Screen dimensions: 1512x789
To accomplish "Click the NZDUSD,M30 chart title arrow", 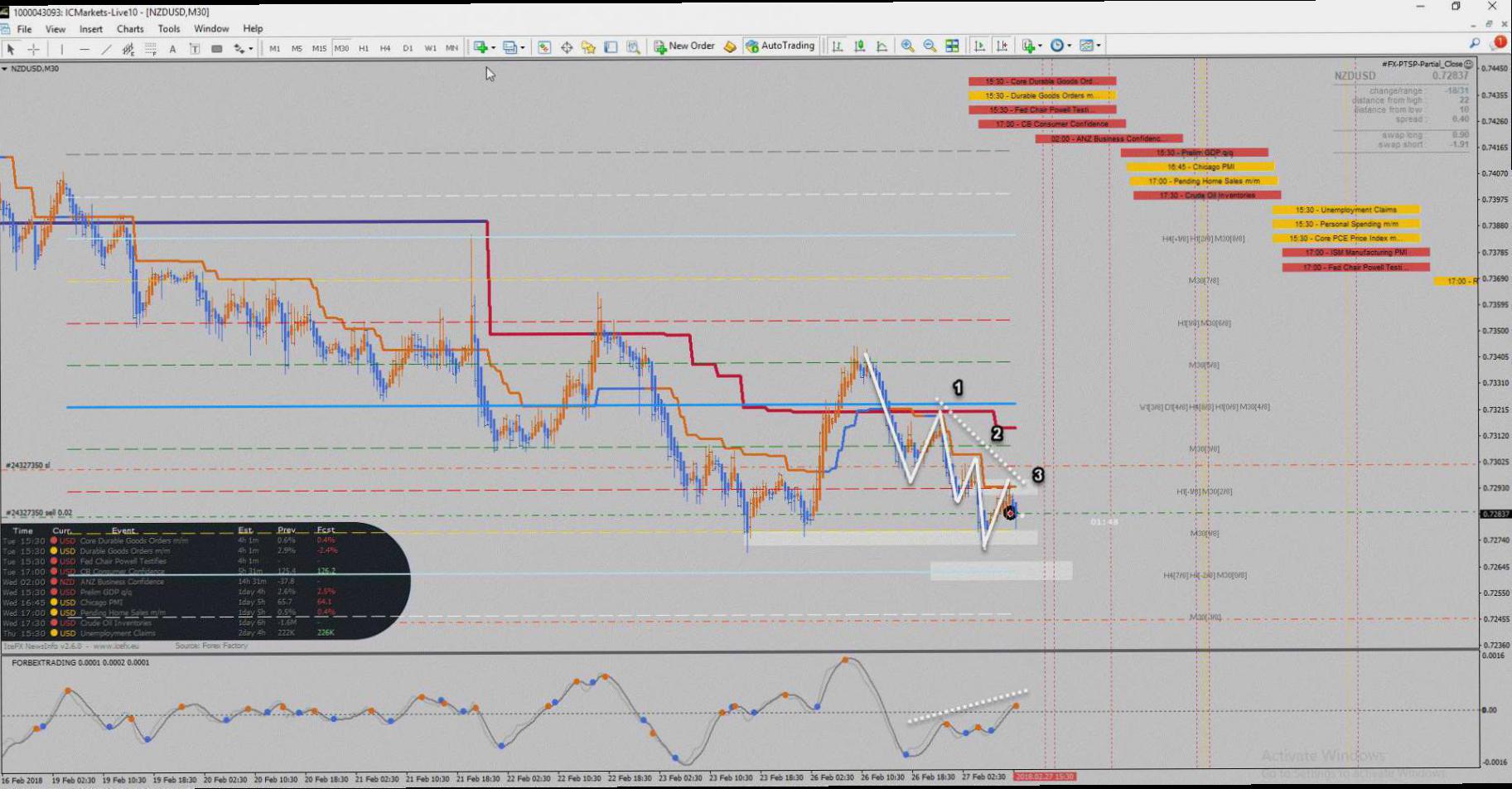I will point(5,69).
